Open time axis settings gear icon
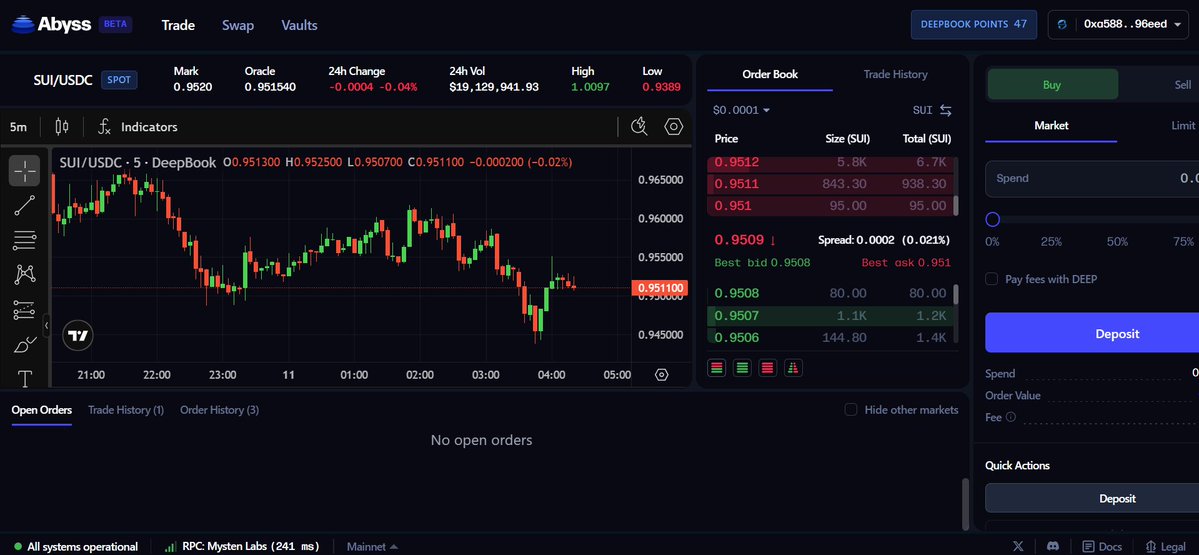The width and height of the screenshot is (1199, 555). pyautogui.click(x=661, y=375)
